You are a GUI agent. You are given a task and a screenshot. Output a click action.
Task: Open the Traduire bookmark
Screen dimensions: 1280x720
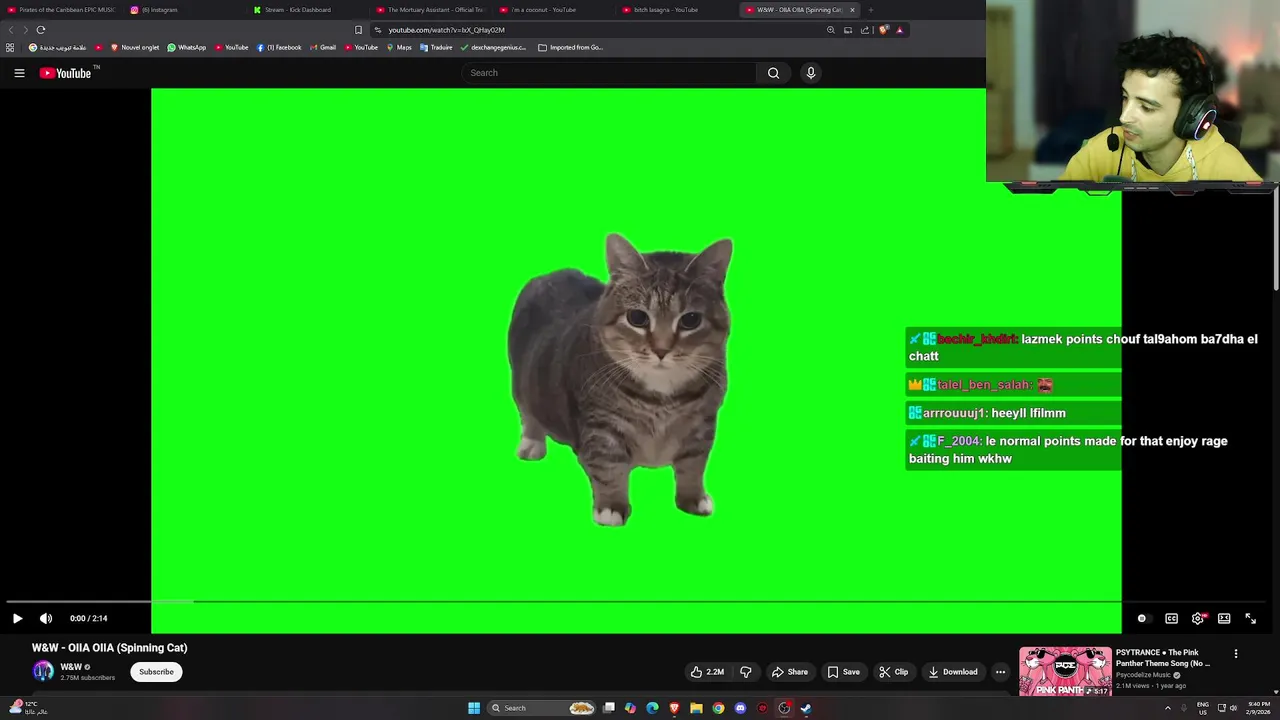[436, 47]
